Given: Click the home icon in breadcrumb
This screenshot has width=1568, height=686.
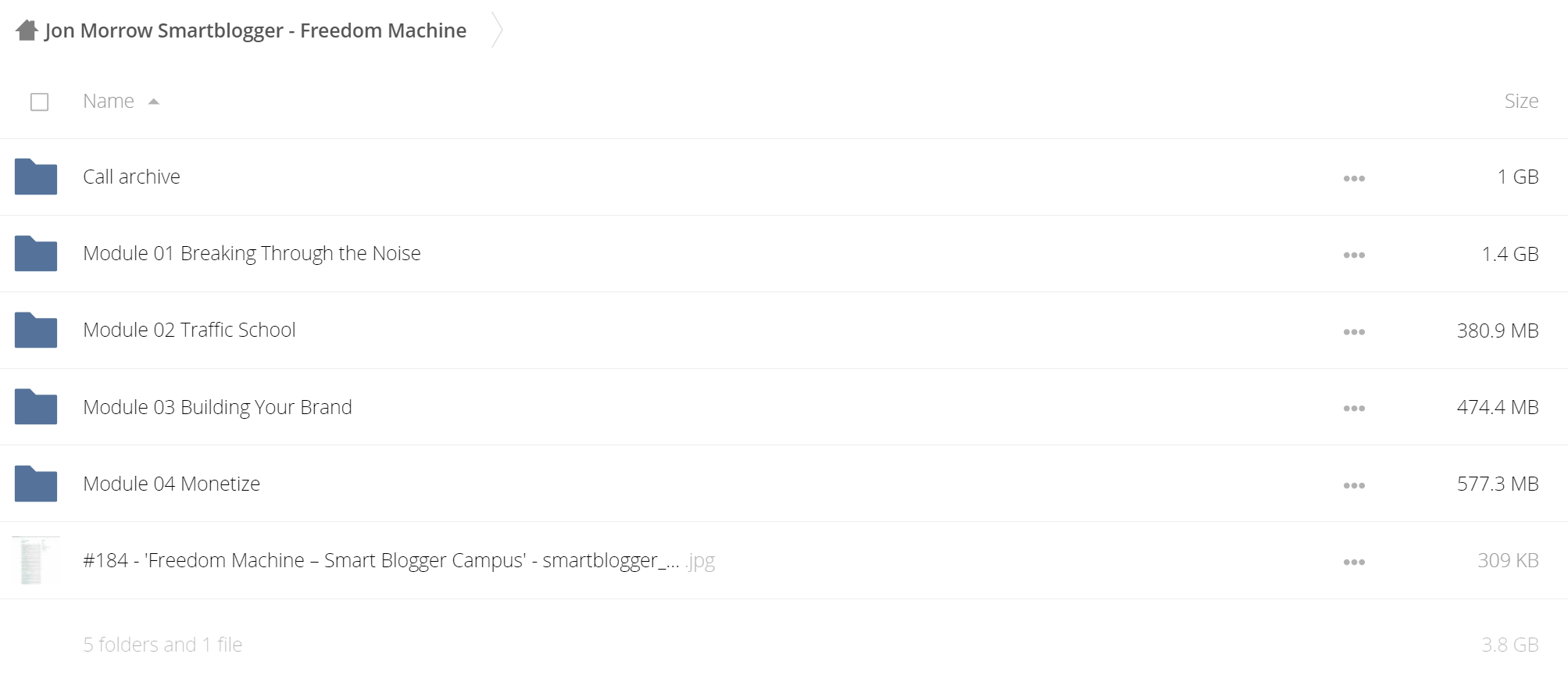Looking at the screenshot, I should coord(27,30).
